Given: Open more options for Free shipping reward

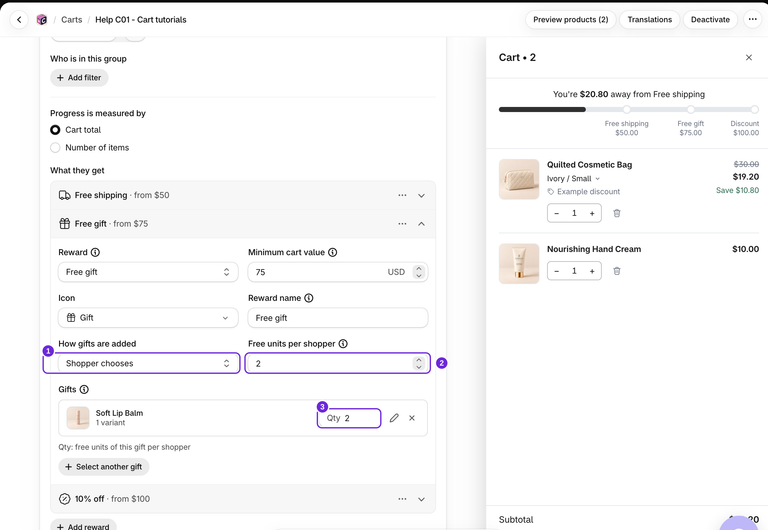Looking at the screenshot, I should [402, 195].
